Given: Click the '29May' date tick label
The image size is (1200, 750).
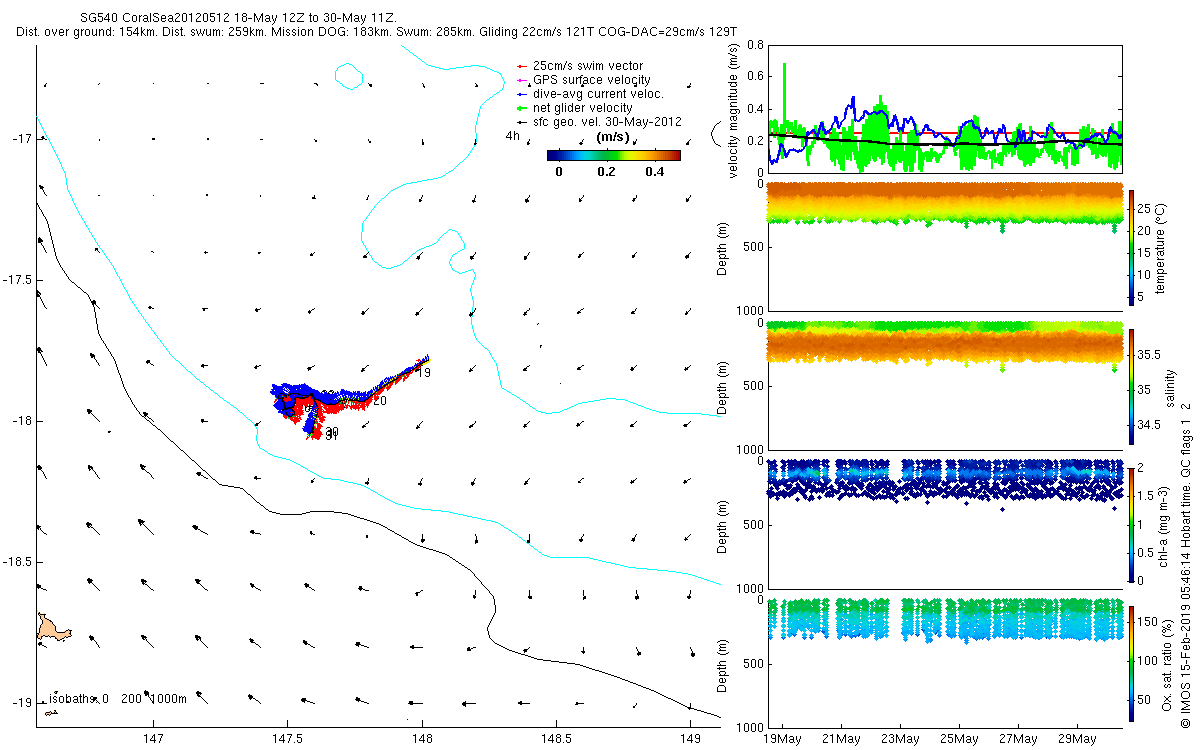Looking at the screenshot, I should pos(1077,739).
